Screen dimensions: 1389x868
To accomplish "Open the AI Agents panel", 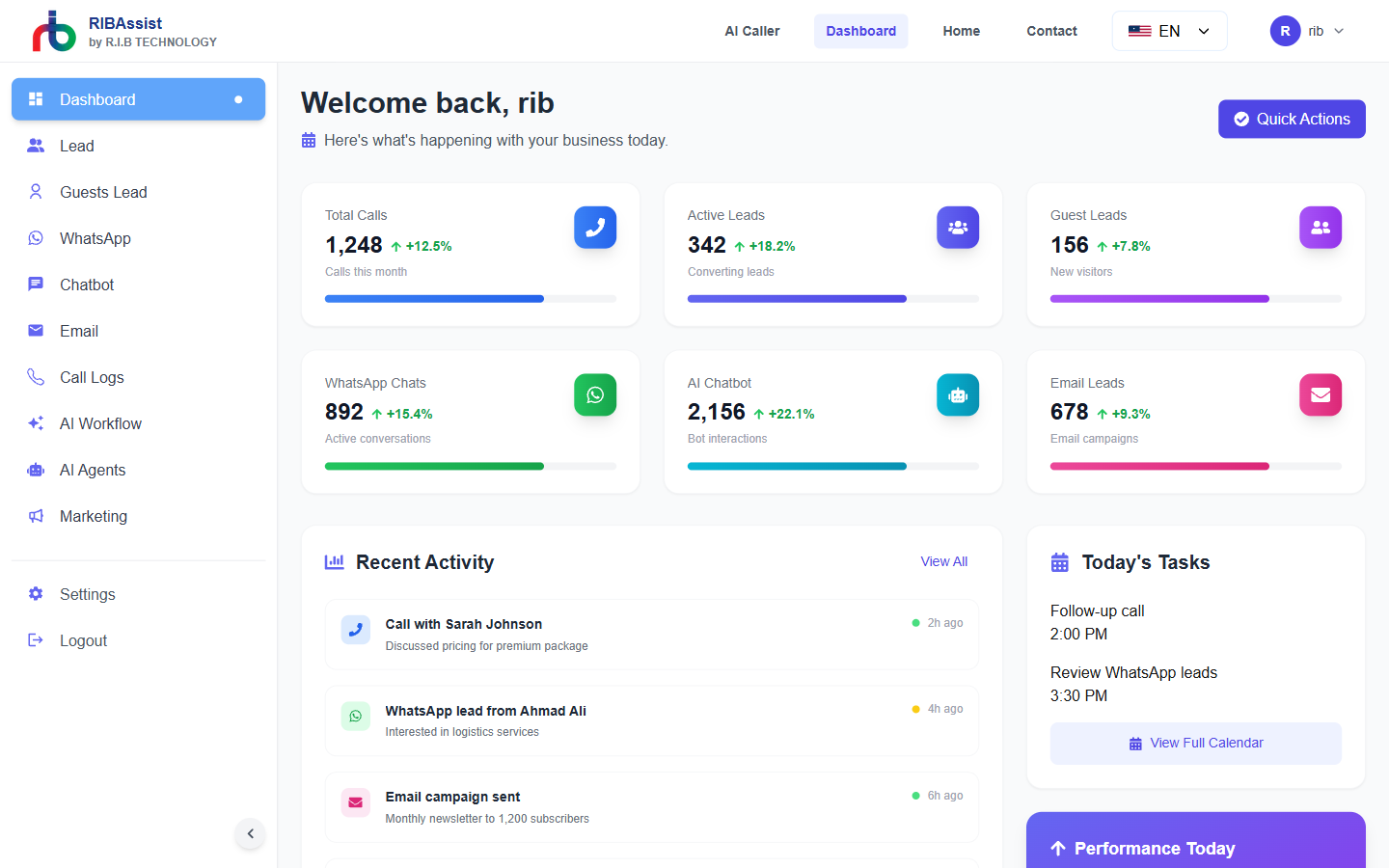I will [94, 470].
